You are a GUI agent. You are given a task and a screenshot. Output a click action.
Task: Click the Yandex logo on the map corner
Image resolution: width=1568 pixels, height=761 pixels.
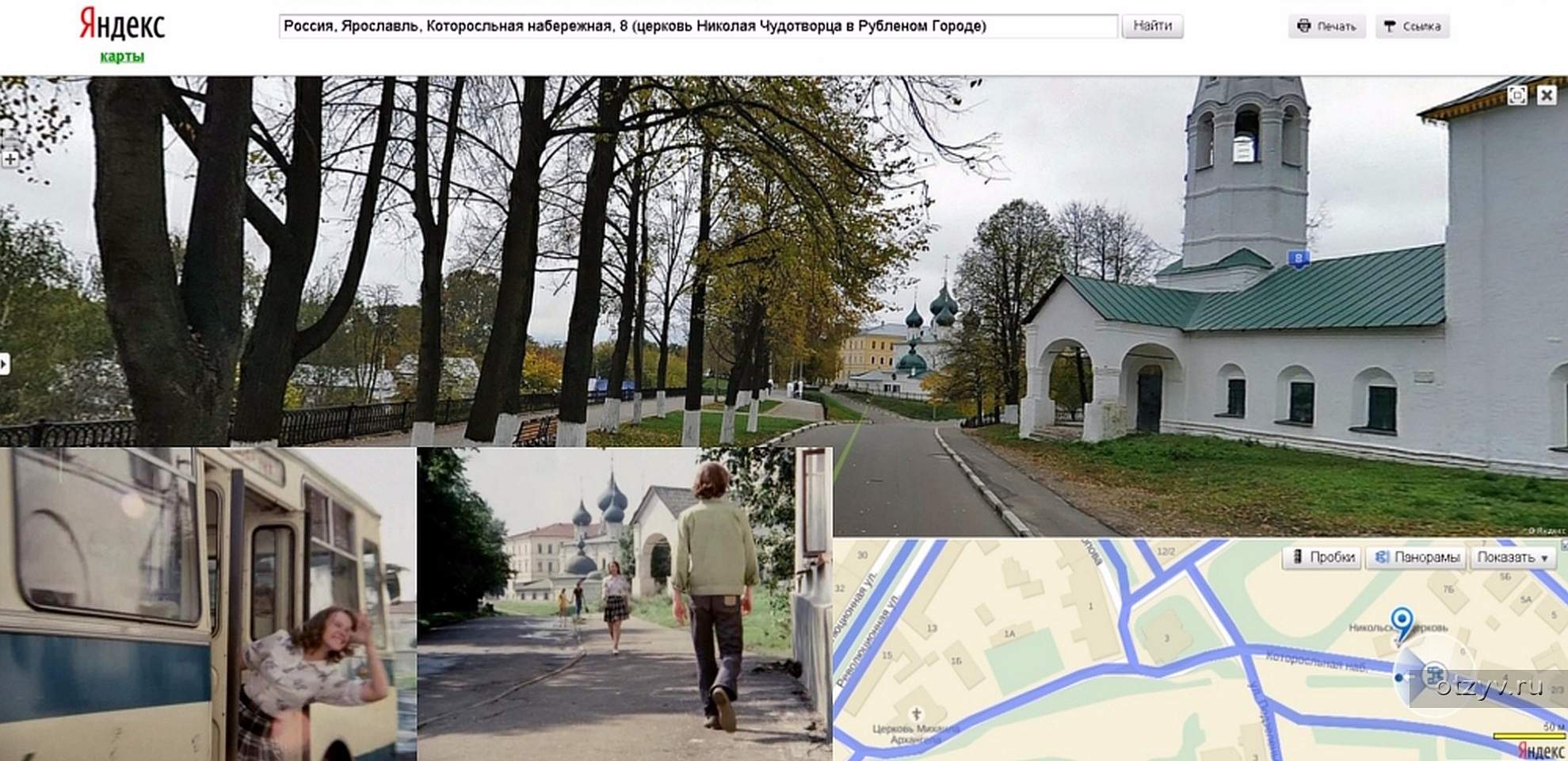tap(1540, 750)
